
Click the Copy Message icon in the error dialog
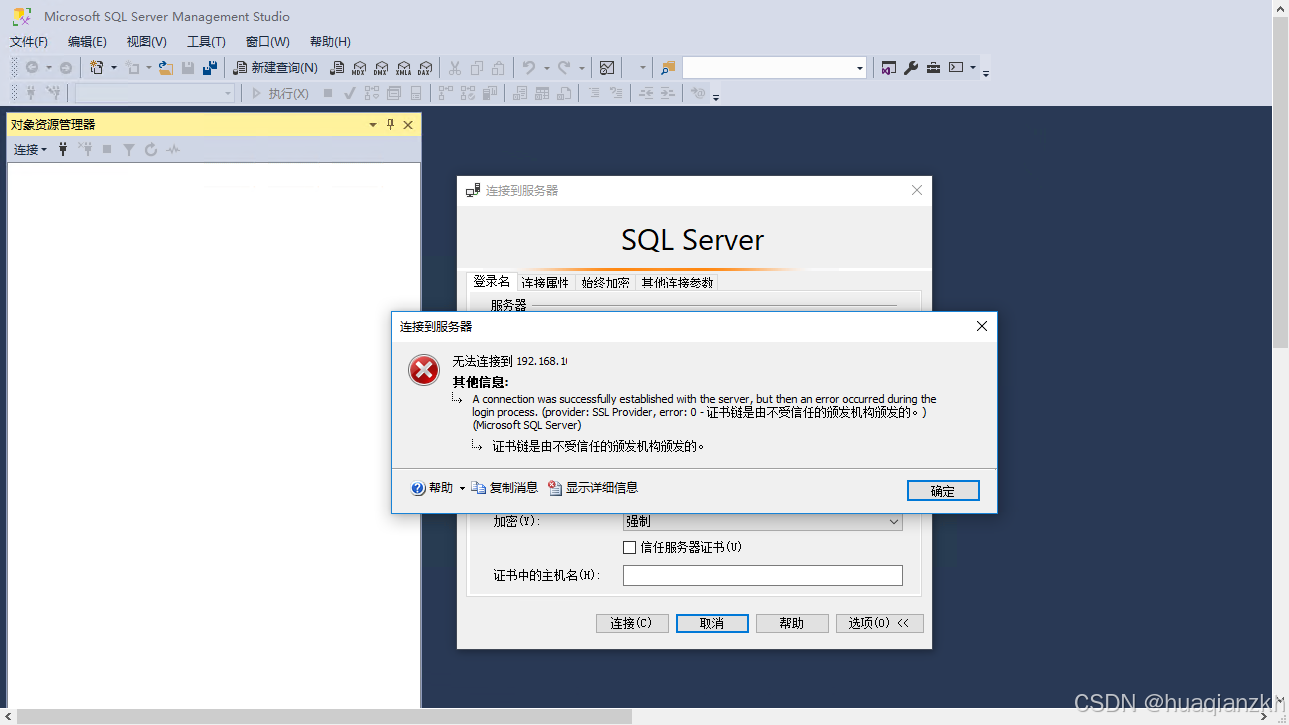click(x=479, y=488)
